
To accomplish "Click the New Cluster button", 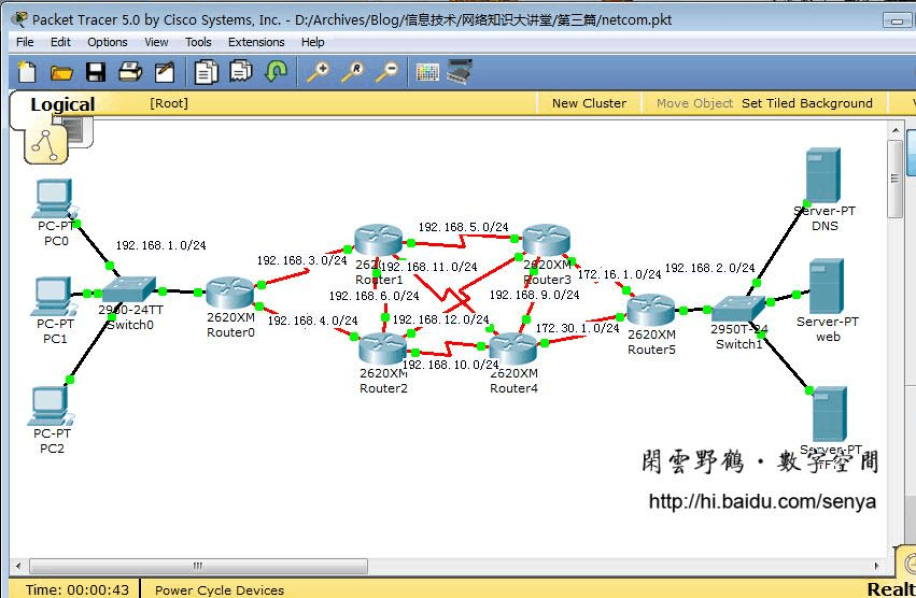I will pyautogui.click(x=589, y=103).
